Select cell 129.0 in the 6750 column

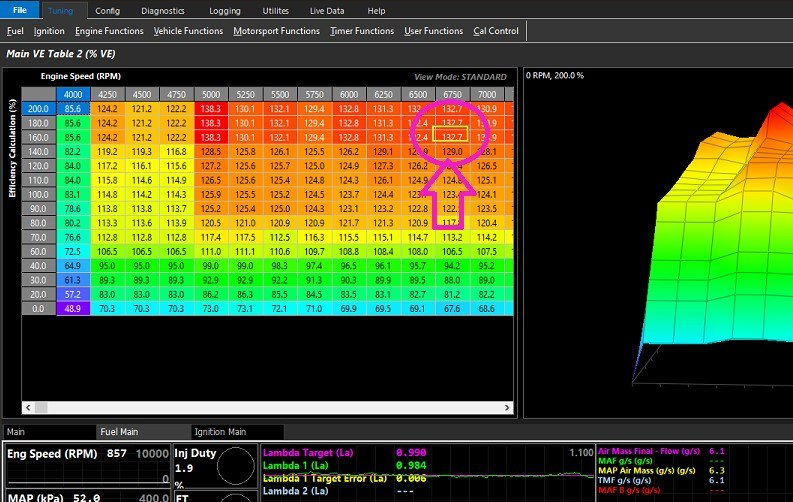452,152
